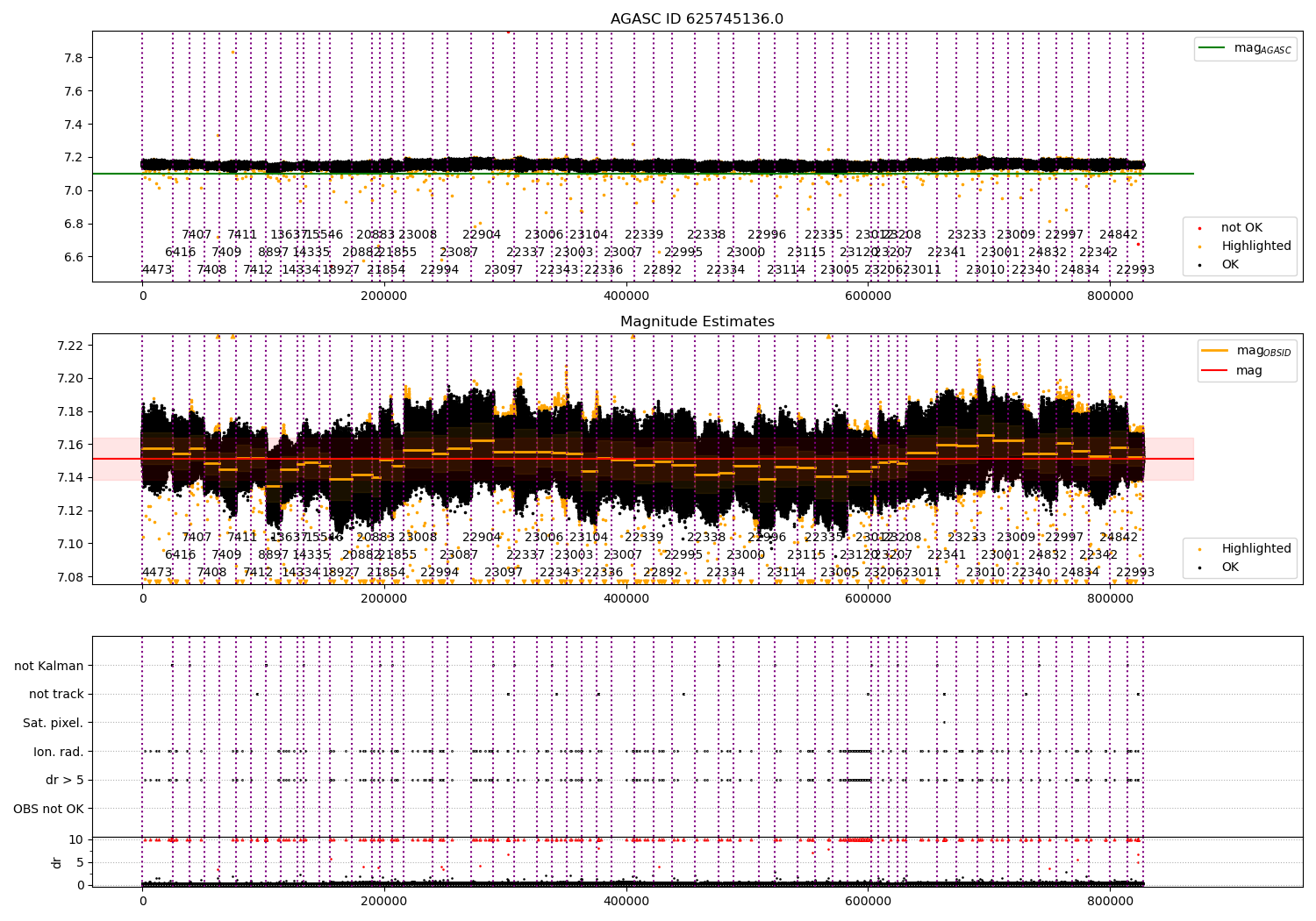
Task: Click '600000' x-tick under the top plot
Action: (868, 296)
